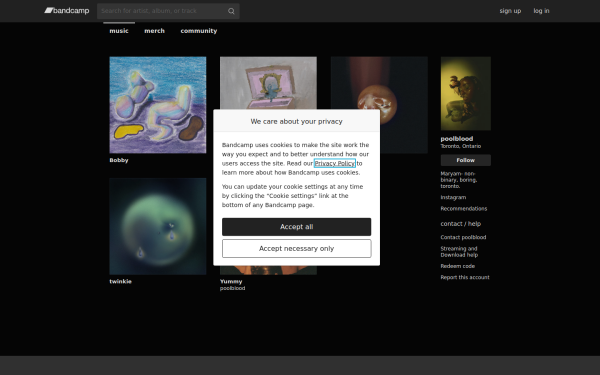Open the sign up link
This screenshot has width=600, height=375.
pos(510,11)
